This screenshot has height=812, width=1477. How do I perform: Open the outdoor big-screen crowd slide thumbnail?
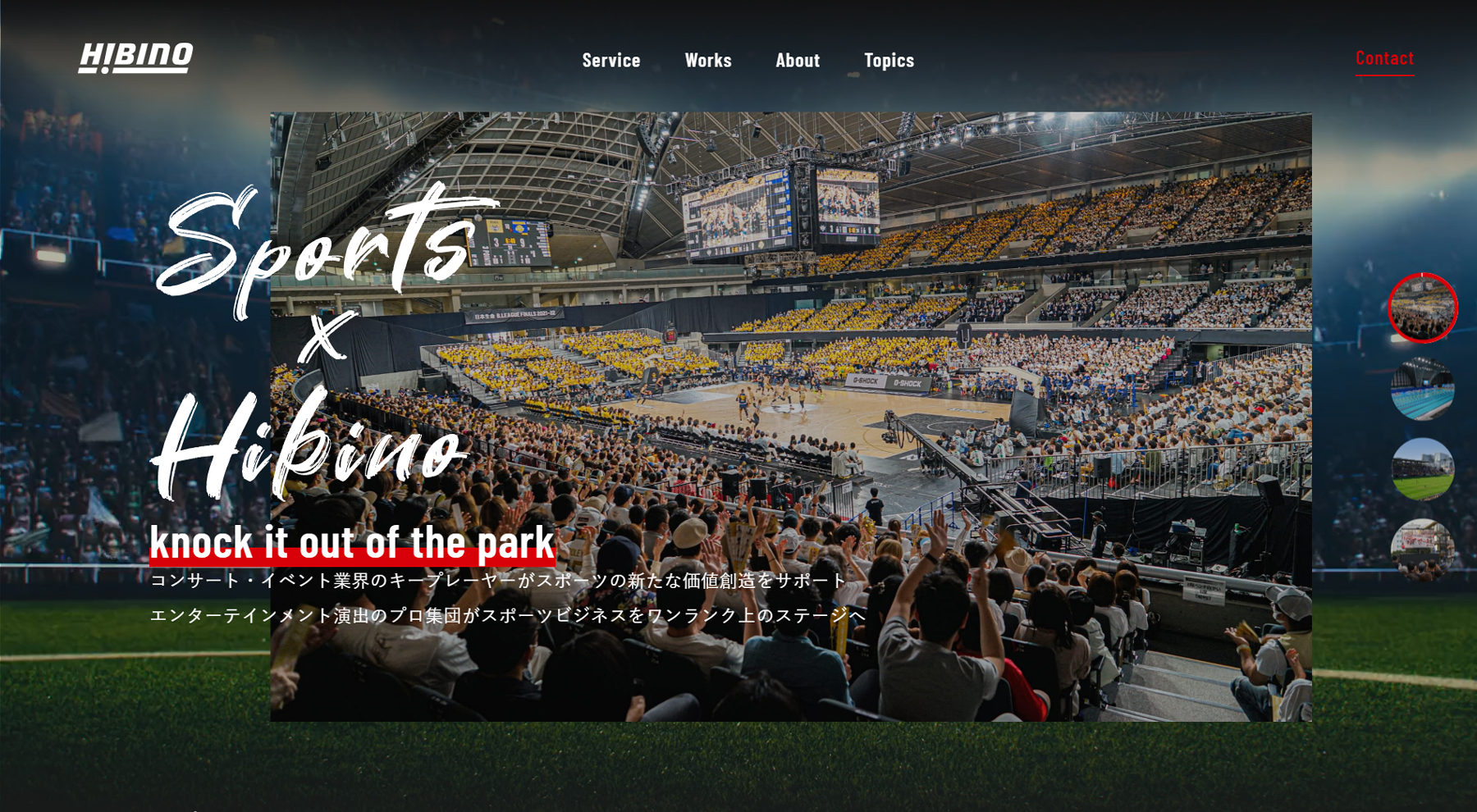[x=1423, y=550]
